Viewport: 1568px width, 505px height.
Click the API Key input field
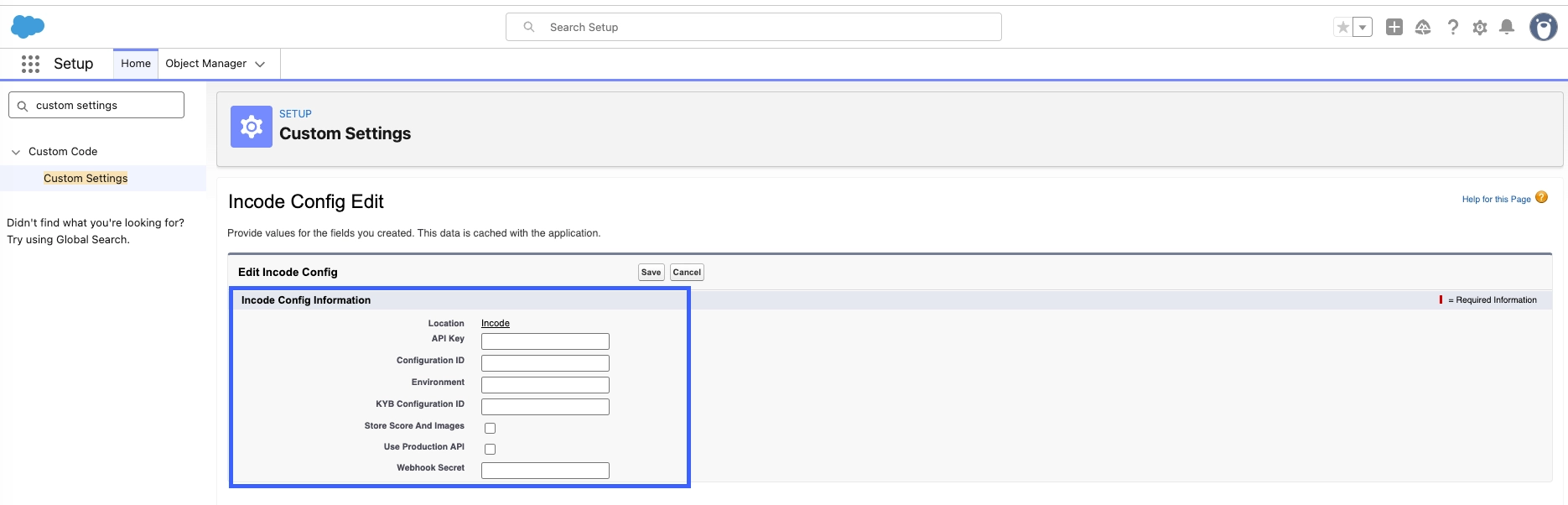[545, 341]
